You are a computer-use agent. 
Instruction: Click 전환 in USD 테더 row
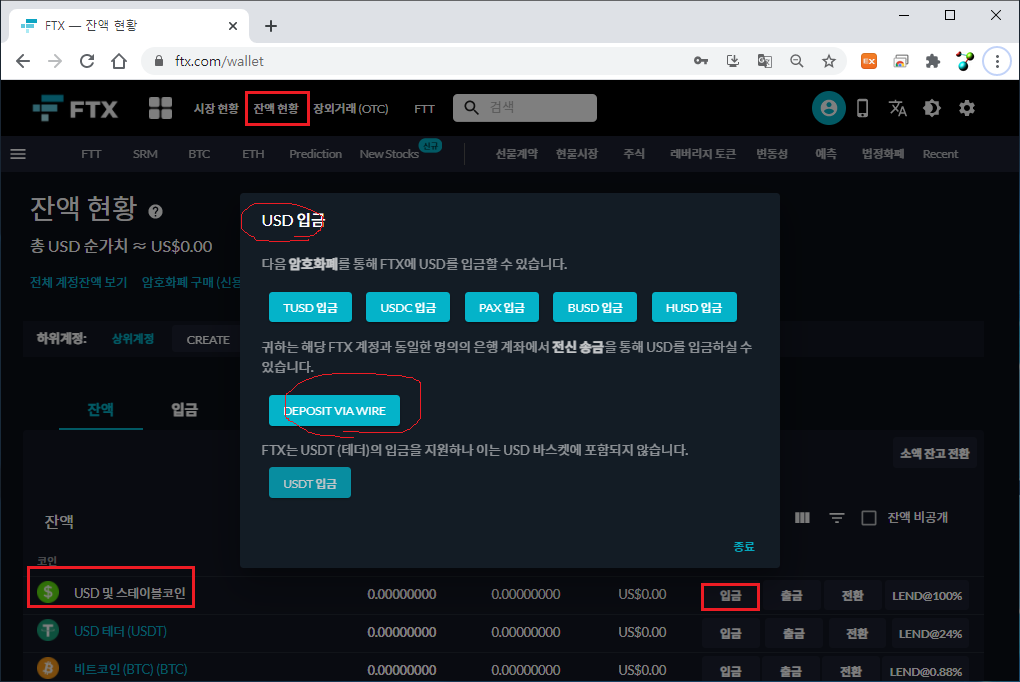857,633
